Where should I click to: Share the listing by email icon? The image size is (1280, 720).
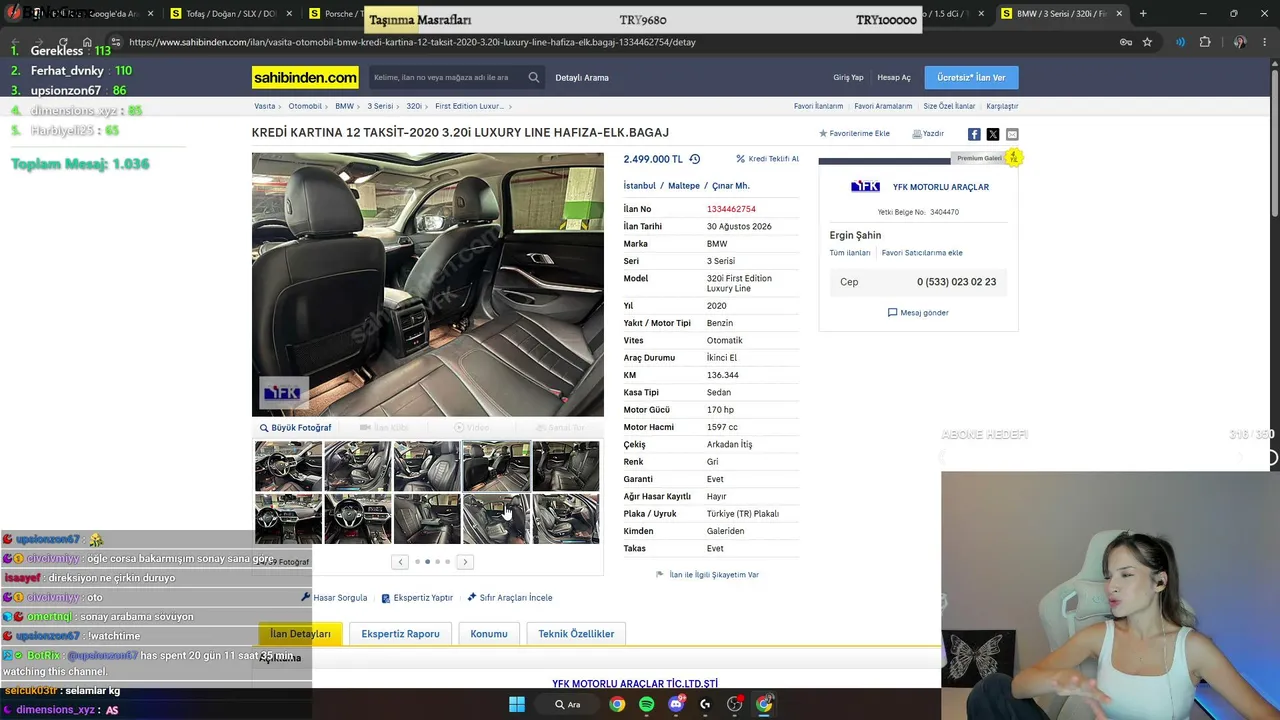tap(1012, 134)
